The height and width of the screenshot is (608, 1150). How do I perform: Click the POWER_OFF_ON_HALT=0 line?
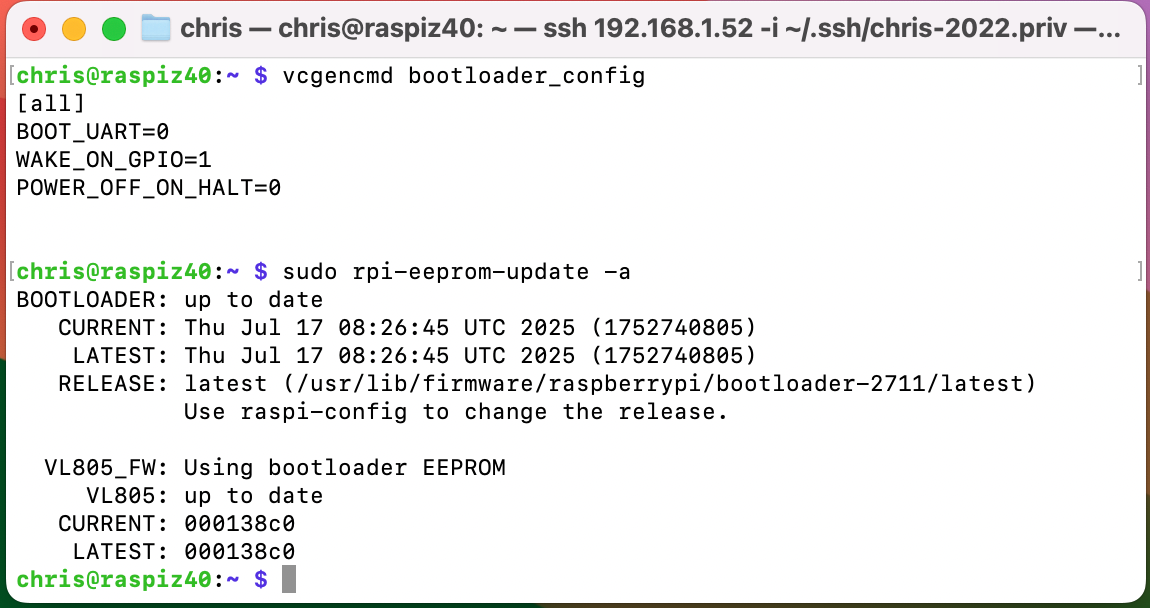point(149,188)
